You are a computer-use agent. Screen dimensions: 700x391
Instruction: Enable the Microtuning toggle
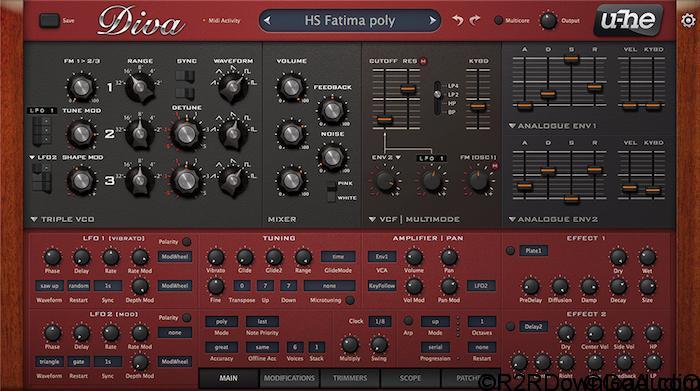(350, 300)
